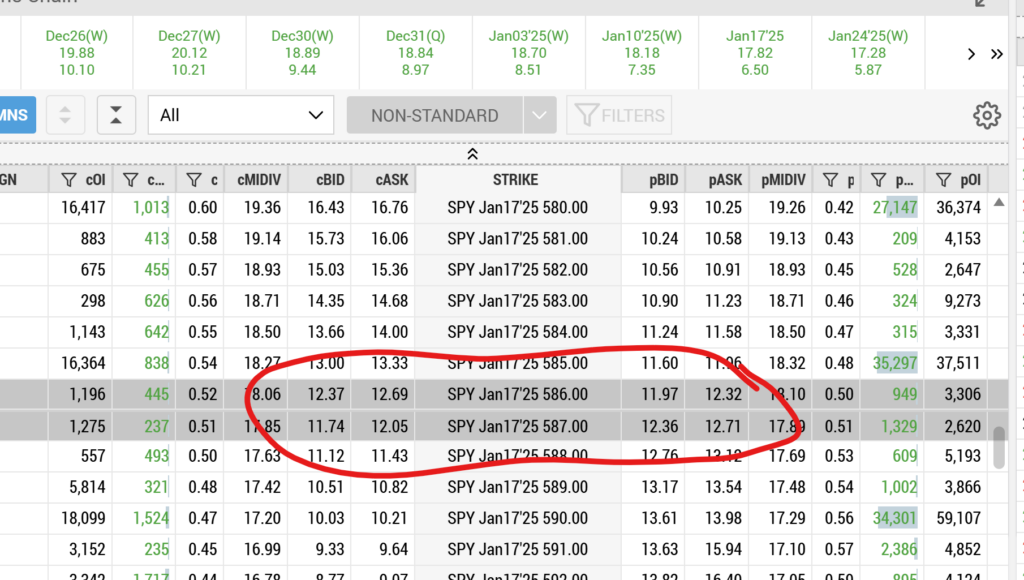Click the center-on-strike hourglass button
The width and height of the screenshot is (1024, 580).
[x=116, y=115]
